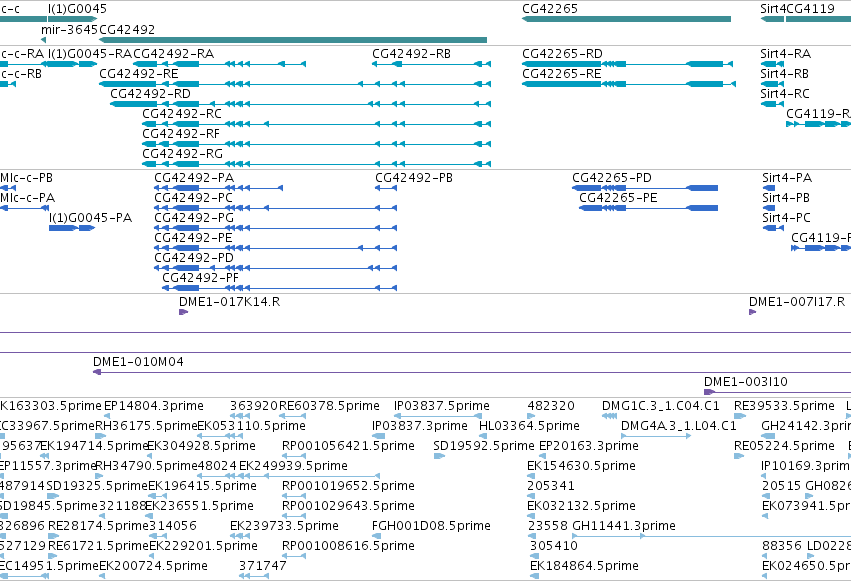Image resolution: width=851 pixels, height=581 pixels.
Task: Click the Mlc-c-PA protein label
Action: pos(28,198)
